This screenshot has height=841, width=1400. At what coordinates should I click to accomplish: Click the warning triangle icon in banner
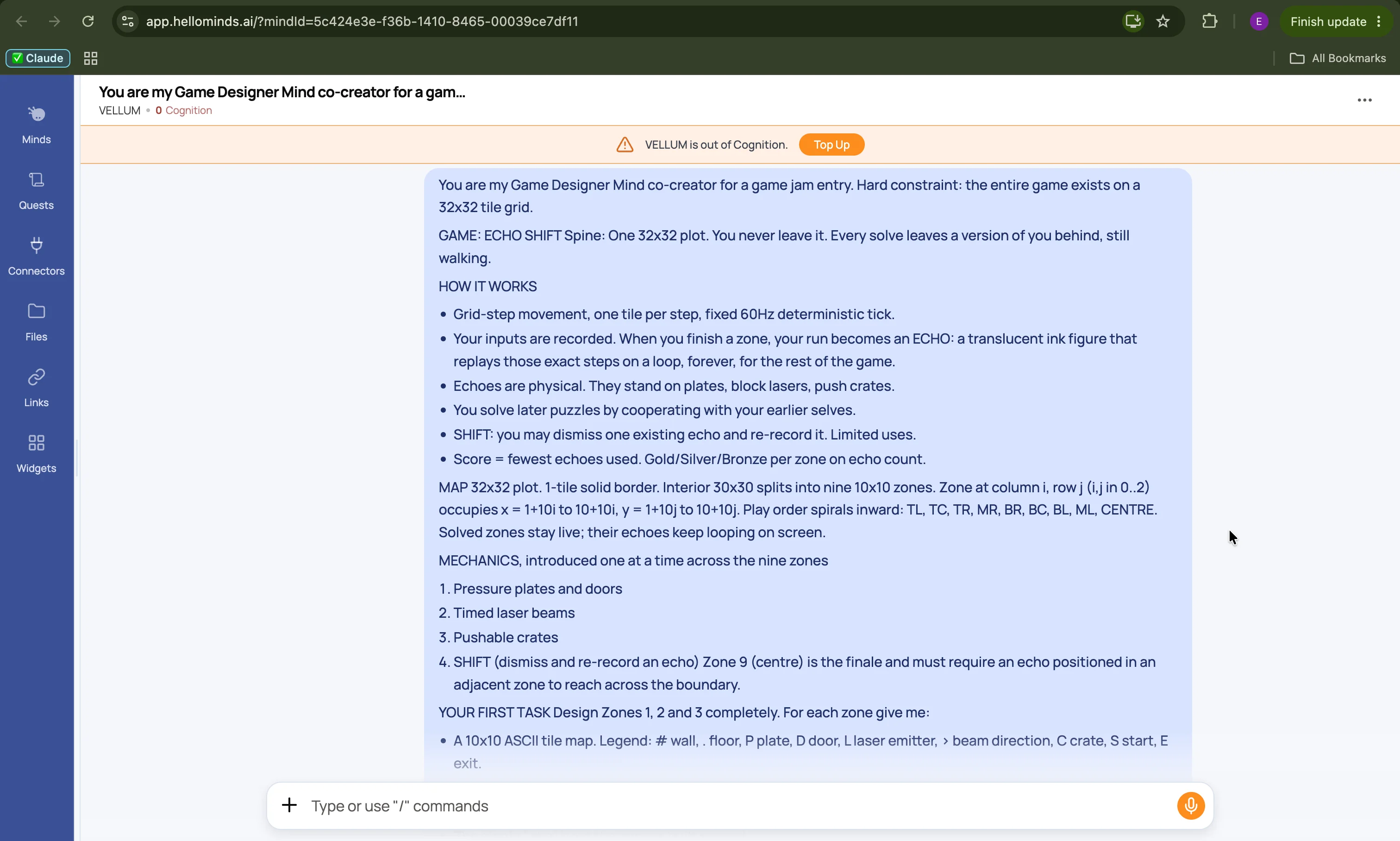click(625, 144)
